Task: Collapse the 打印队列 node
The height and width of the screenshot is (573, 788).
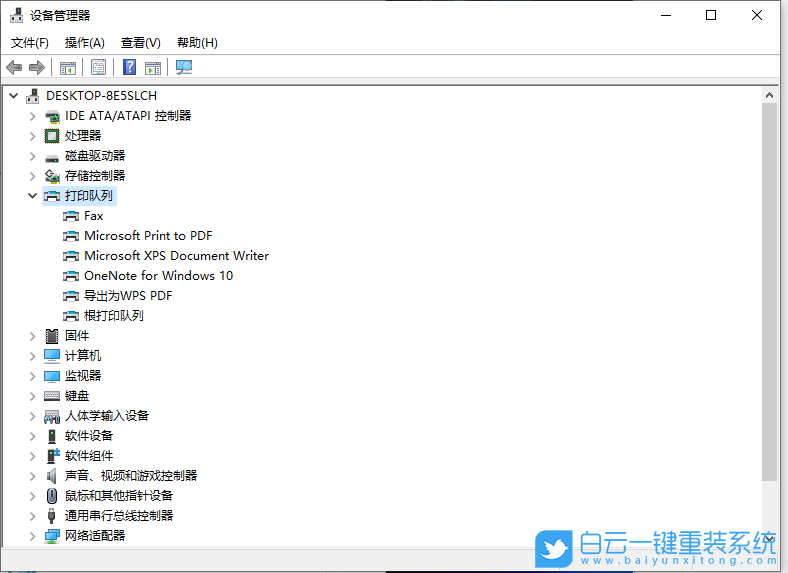Action: click(x=33, y=196)
